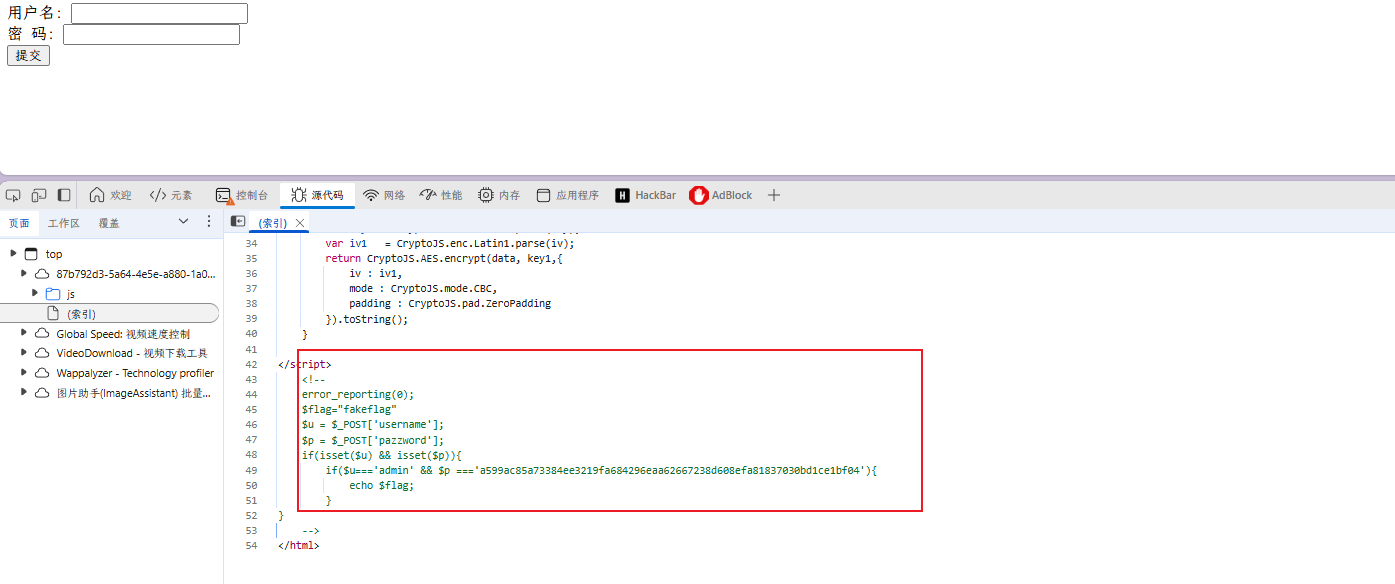
Task: Select the 覆盖 navigator subtab
Action: click(109, 223)
